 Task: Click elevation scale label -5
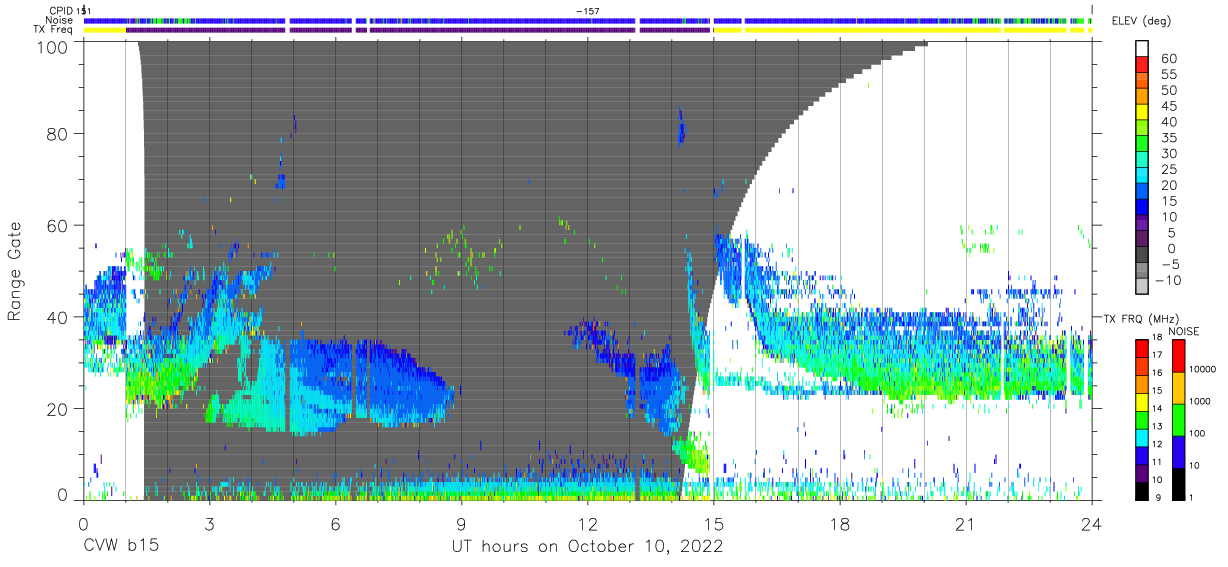[1168, 265]
